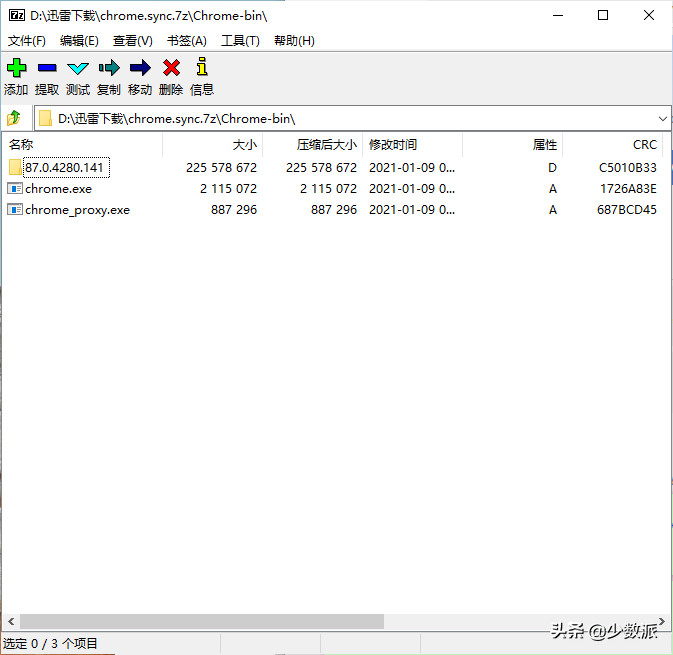Image resolution: width=673 pixels, height=655 pixels.
Task: Click modified date of chrome.exe row
Action: click(x=412, y=188)
